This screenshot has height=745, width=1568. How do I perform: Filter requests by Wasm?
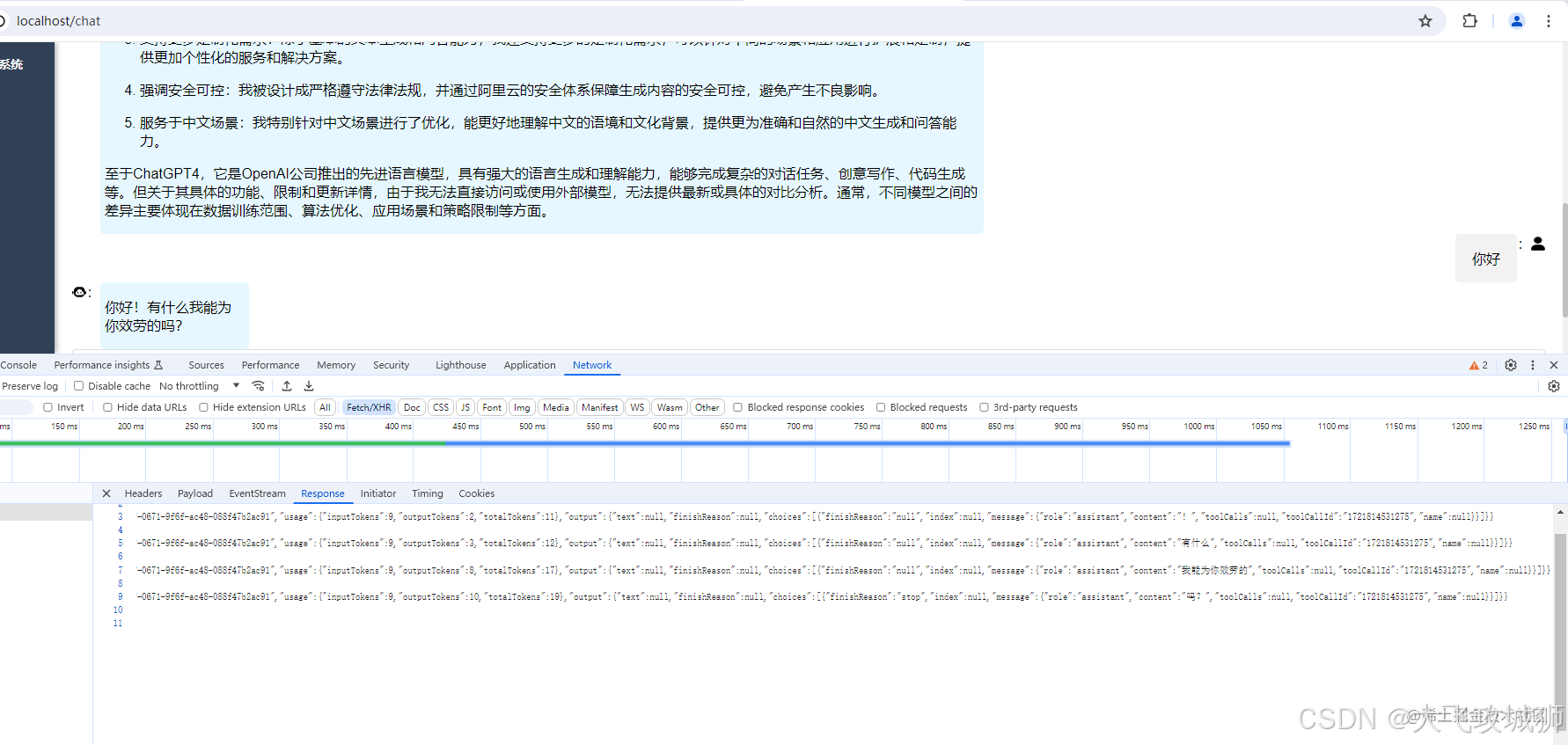(x=670, y=407)
